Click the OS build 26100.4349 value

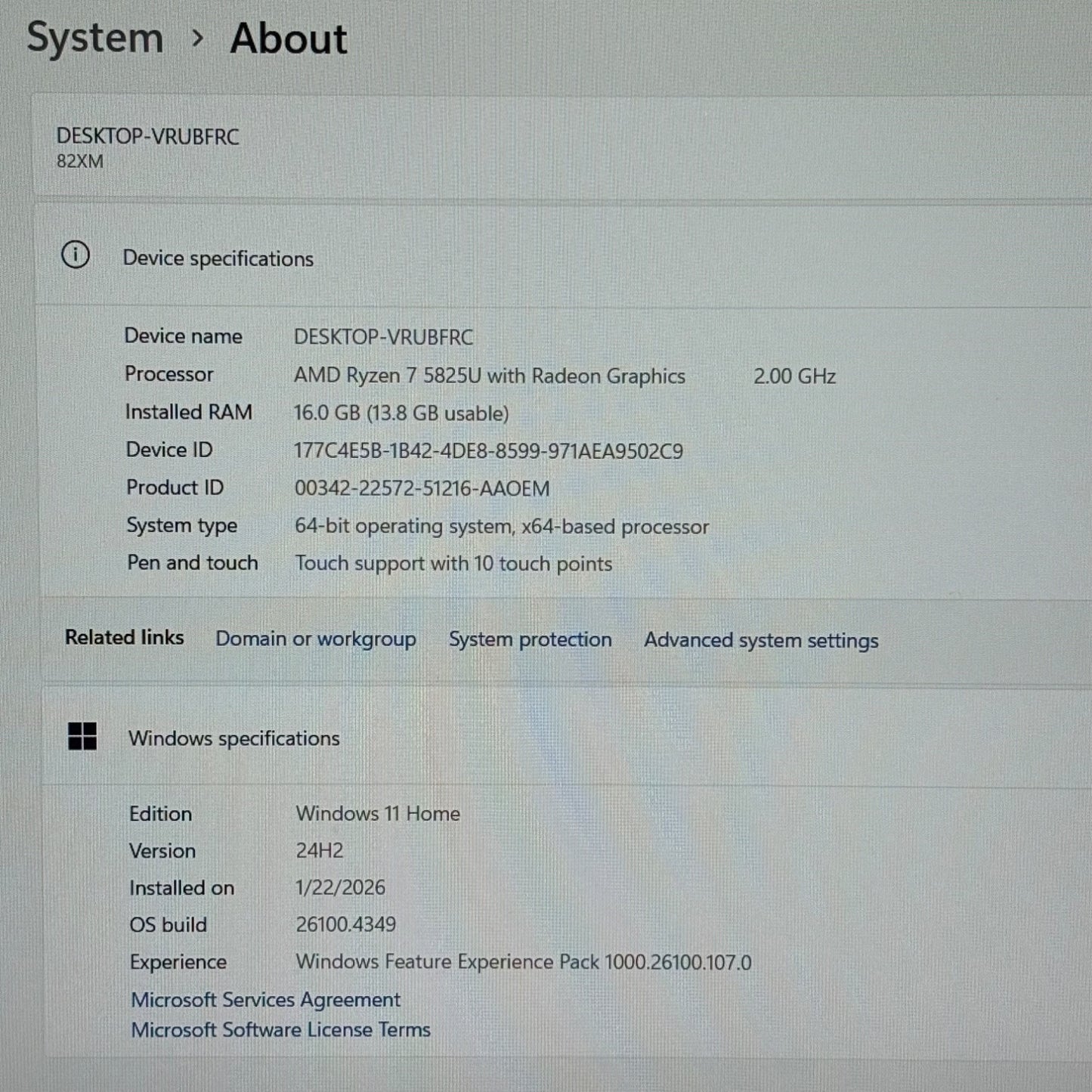click(345, 924)
